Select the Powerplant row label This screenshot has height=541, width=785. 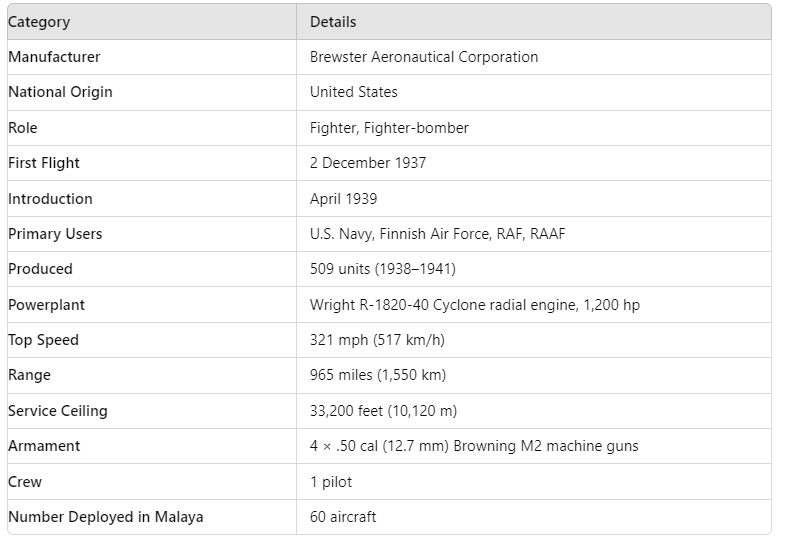[46, 305]
